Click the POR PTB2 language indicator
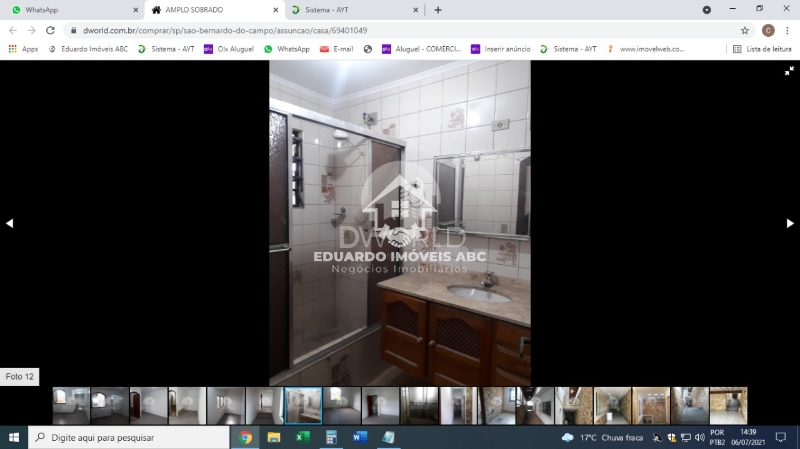The image size is (800, 449). [717, 437]
